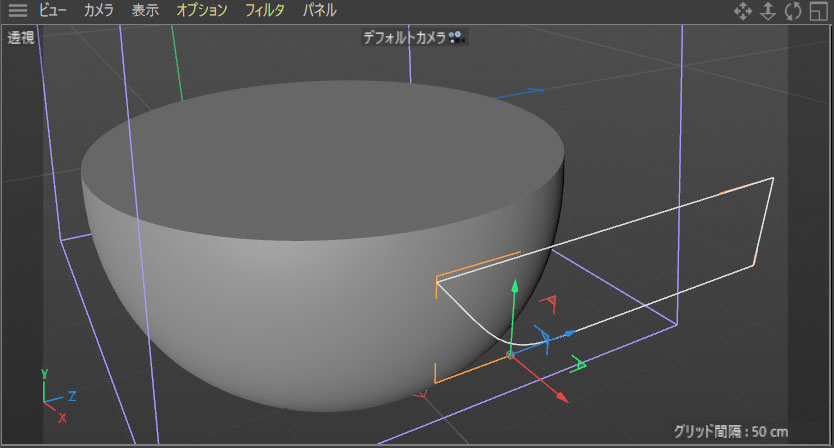Expand the オプション dropdown menu
Image resolution: width=834 pixels, height=448 pixels.
[201, 11]
